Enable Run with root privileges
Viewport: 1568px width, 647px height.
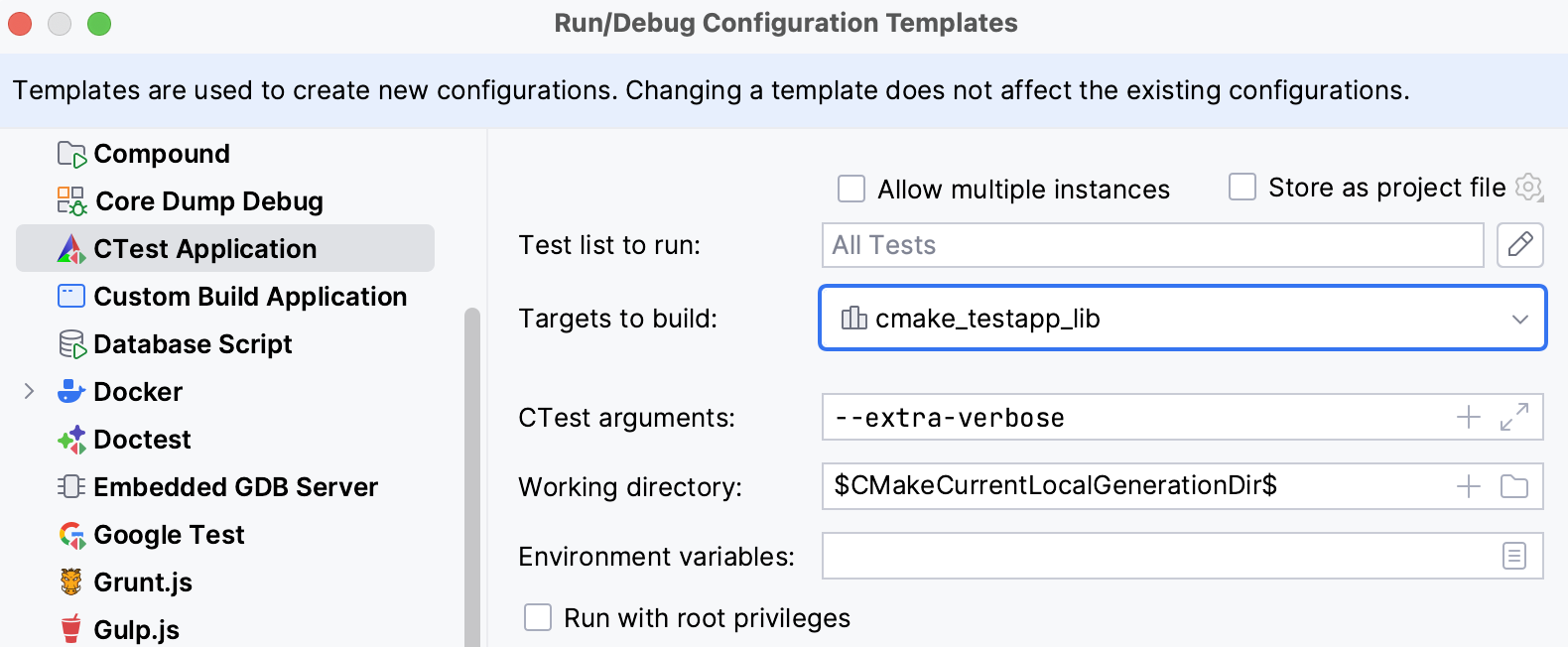tap(537, 617)
